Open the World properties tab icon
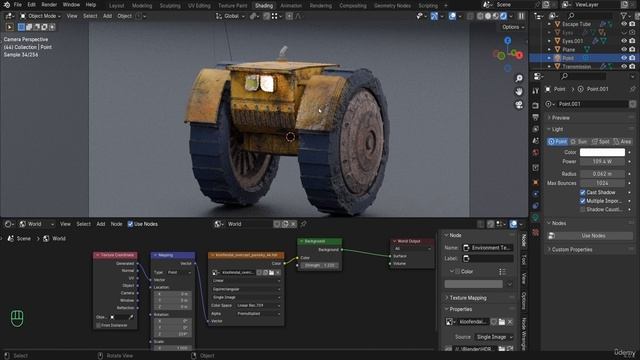 [536, 153]
